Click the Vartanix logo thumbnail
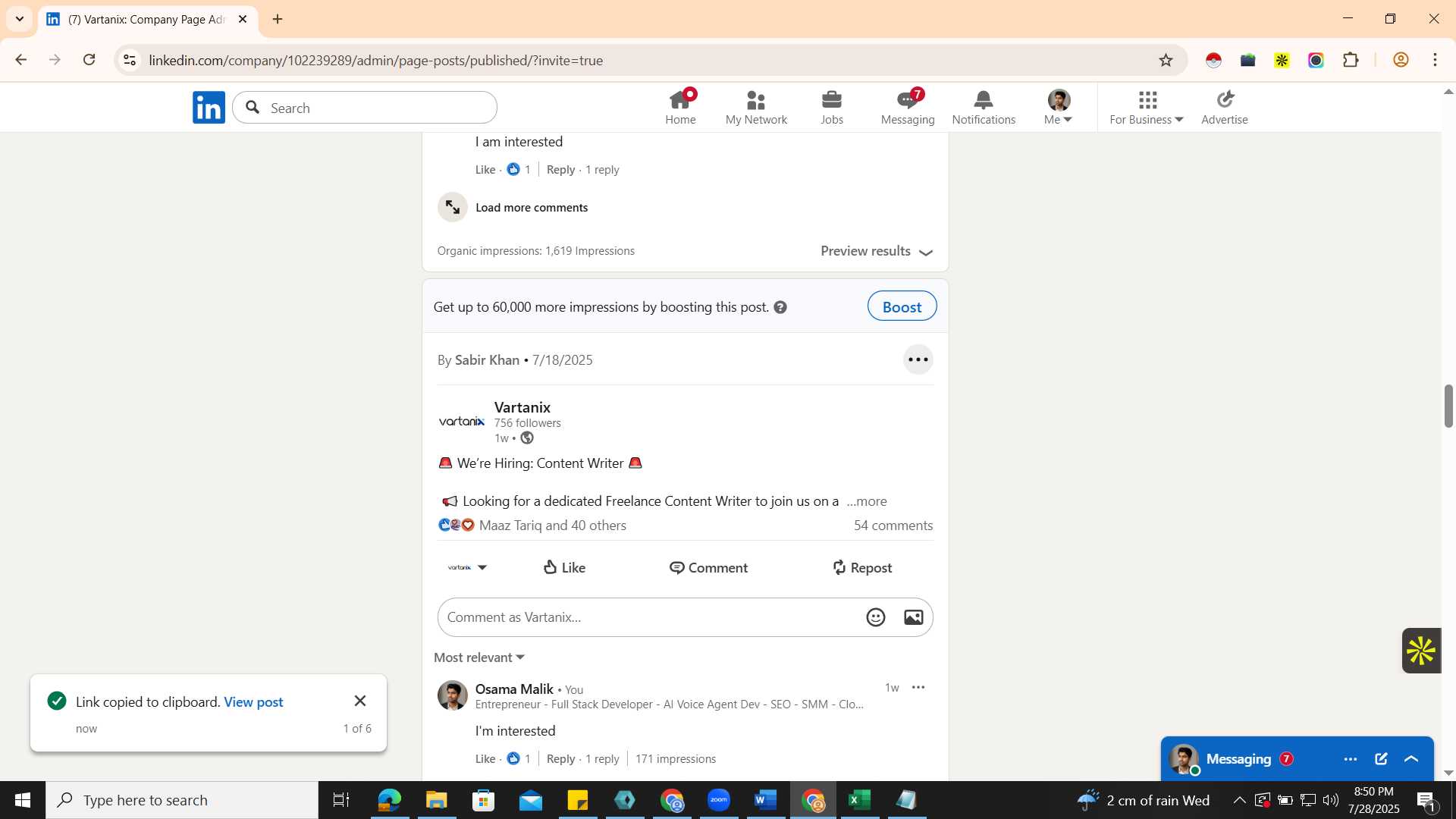 461,422
